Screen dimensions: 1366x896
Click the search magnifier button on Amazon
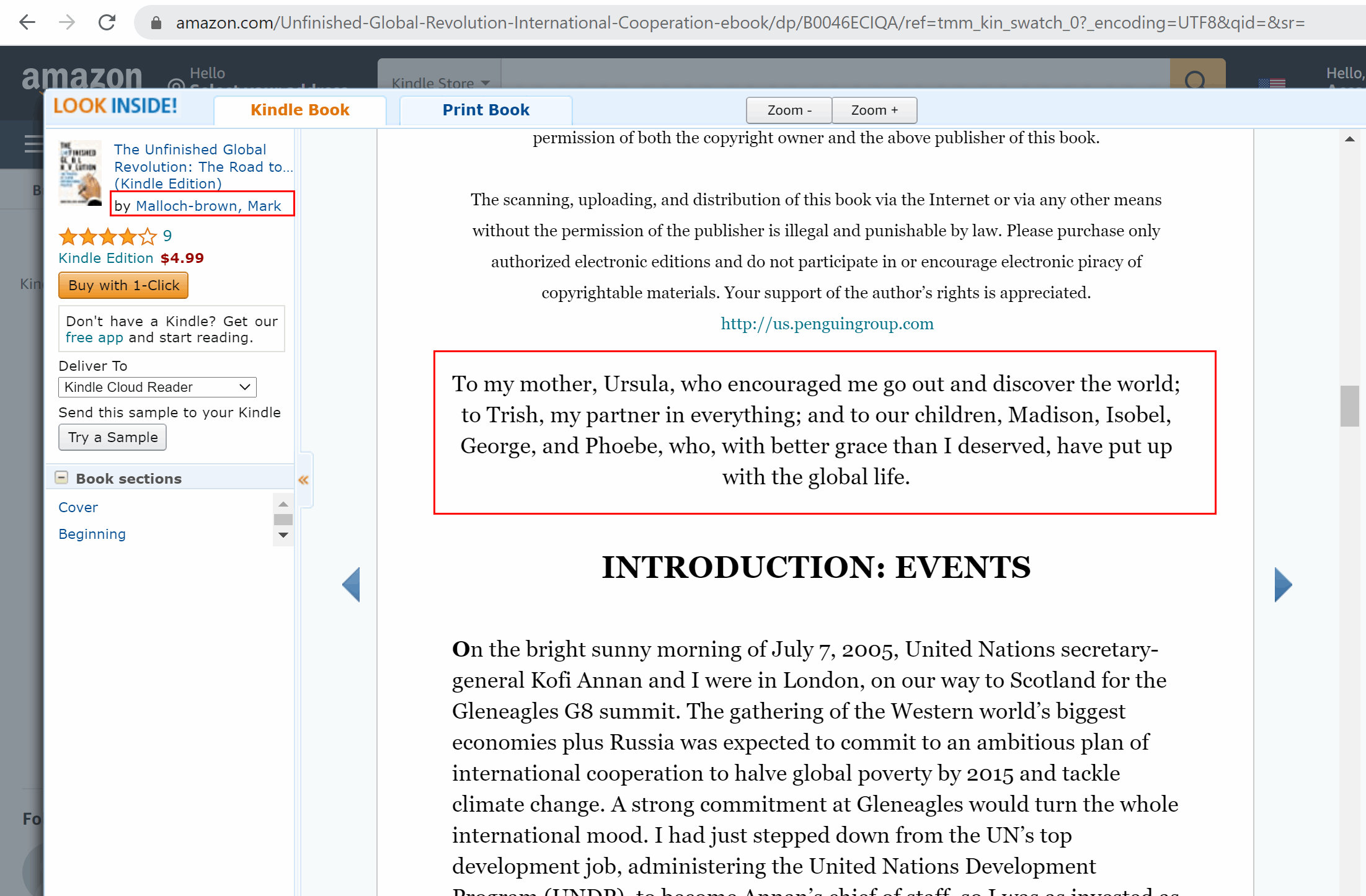point(1197,74)
